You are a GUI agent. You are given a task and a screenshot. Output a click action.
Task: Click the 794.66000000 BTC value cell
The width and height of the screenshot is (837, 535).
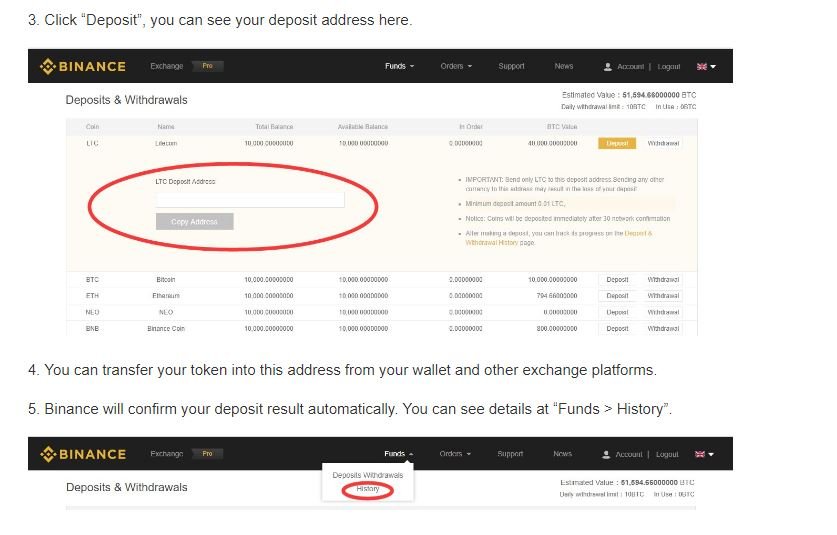pyautogui.click(x=557, y=296)
